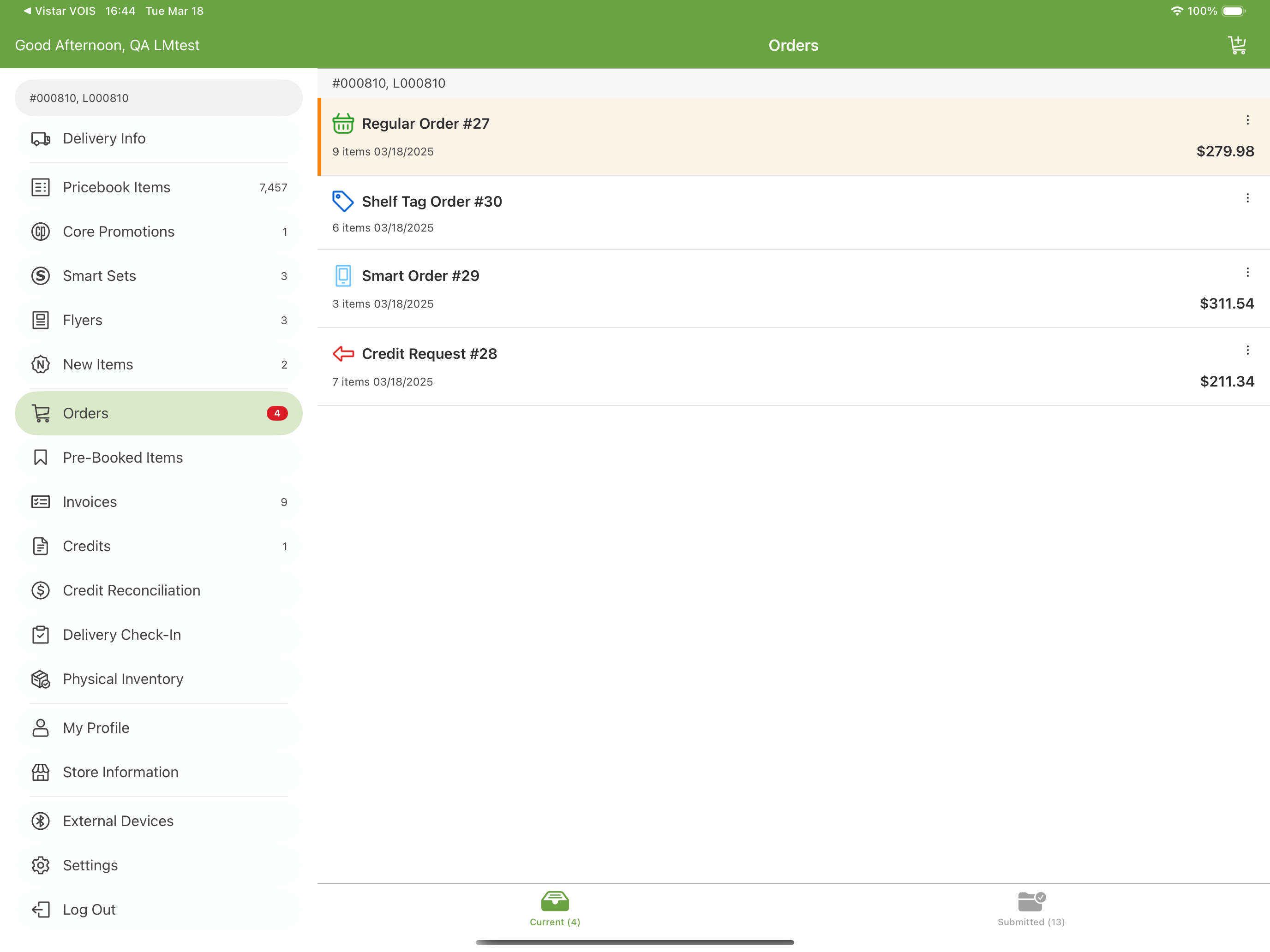Tap the blue tag icon on Shelf Tag Order #30
1270x952 pixels.
point(343,202)
